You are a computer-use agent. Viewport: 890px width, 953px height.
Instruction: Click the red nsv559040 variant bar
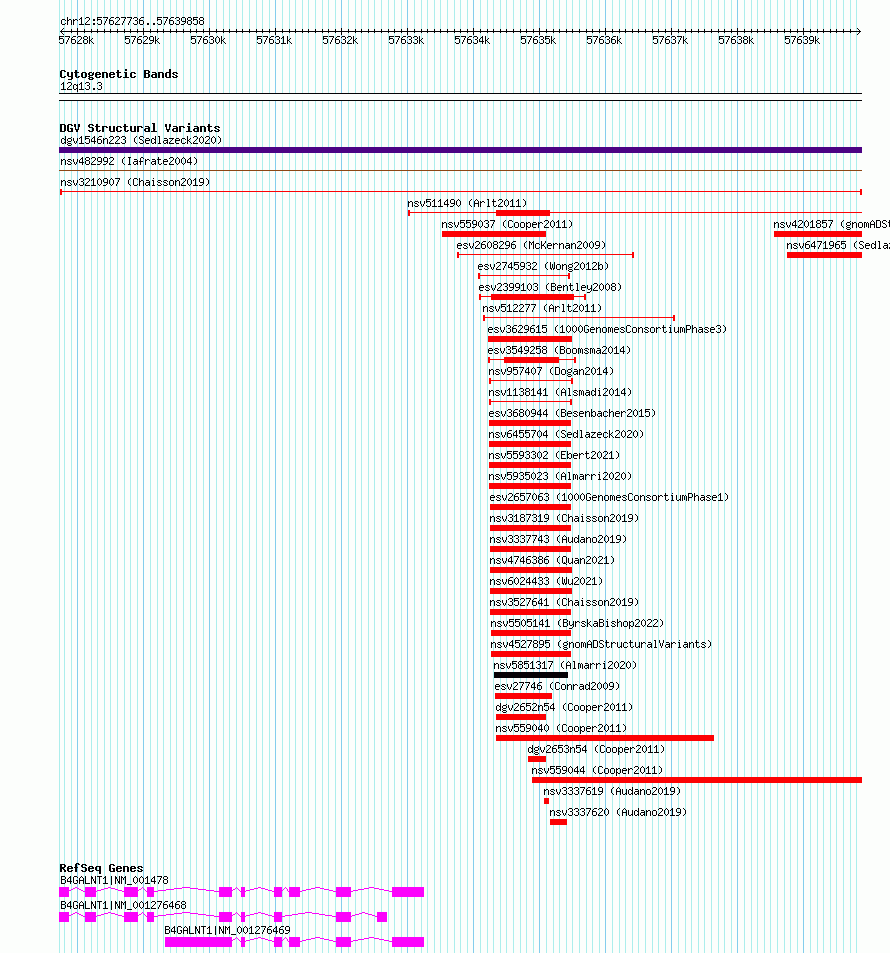click(605, 738)
